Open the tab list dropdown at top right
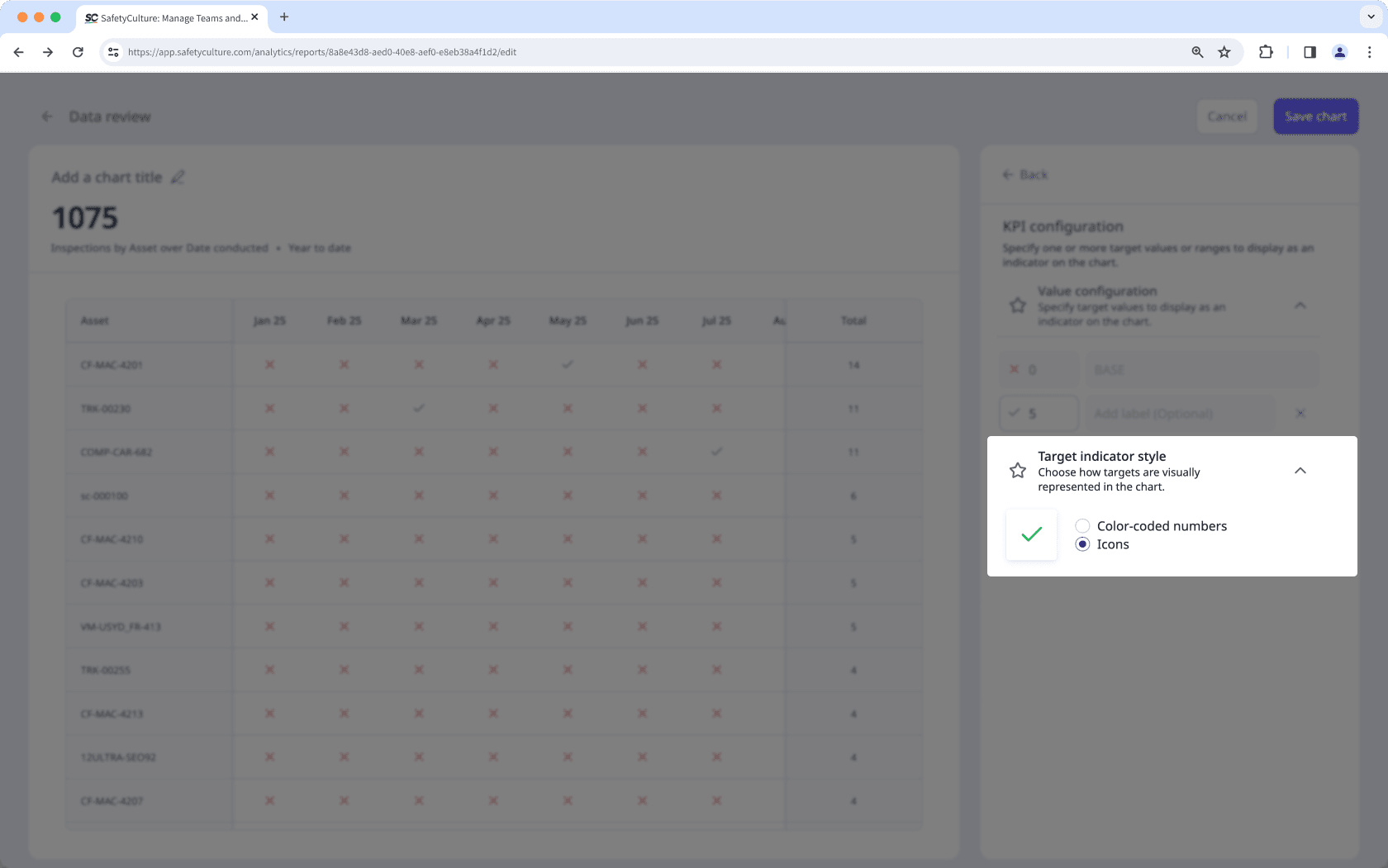The image size is (1388, 868). (x=1369, y=17)
